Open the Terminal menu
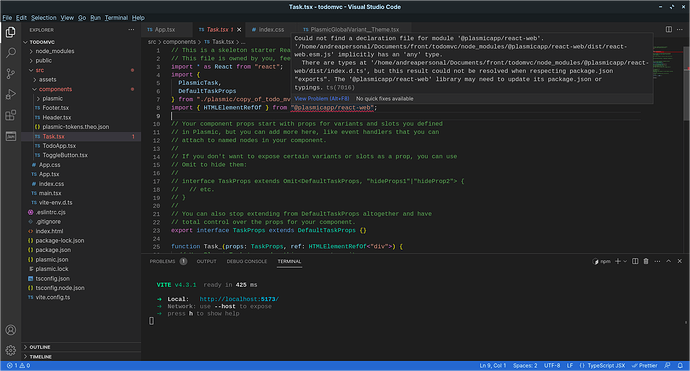Screen dimensions: 690x371 click(116, 18)
